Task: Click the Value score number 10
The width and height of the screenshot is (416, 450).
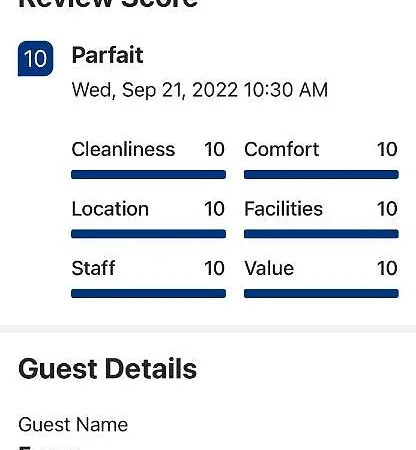Action: click(x=387, y=268)
